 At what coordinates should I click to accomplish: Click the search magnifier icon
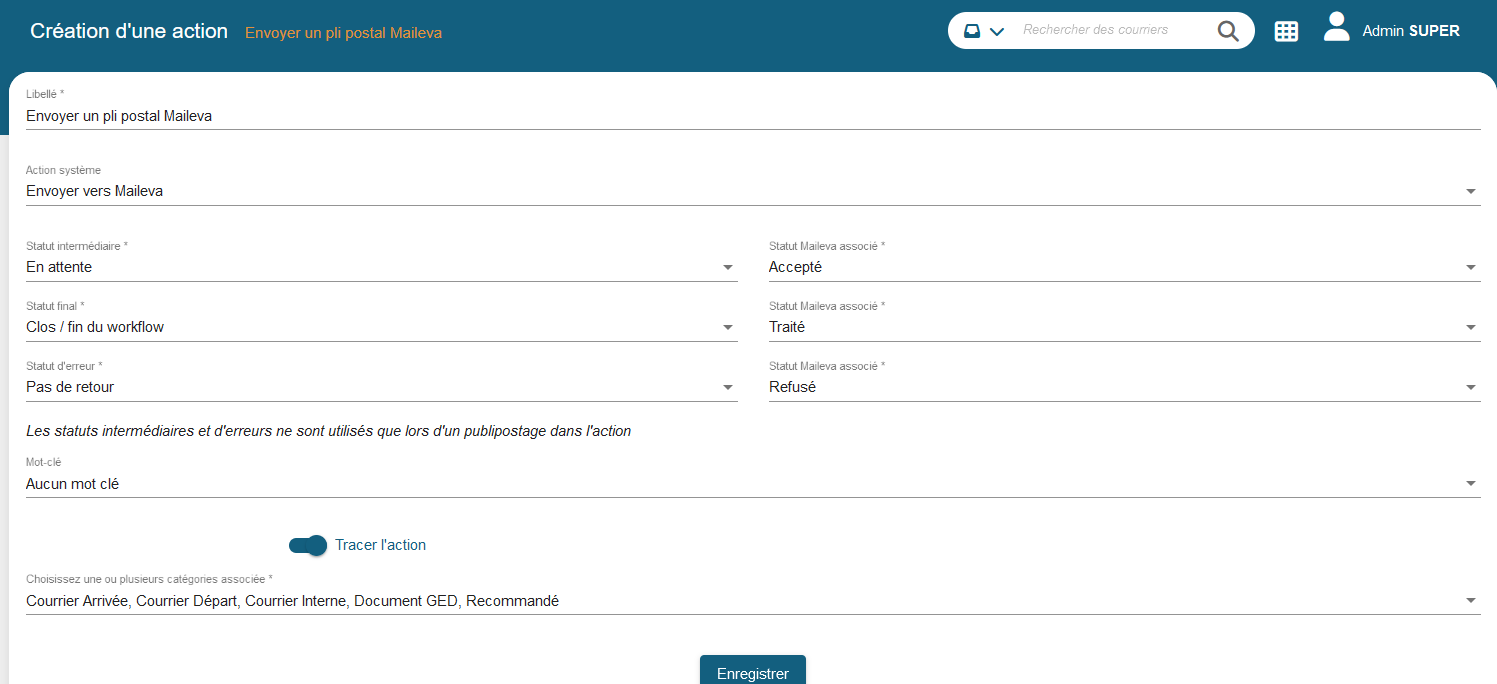click(1228, 31)
